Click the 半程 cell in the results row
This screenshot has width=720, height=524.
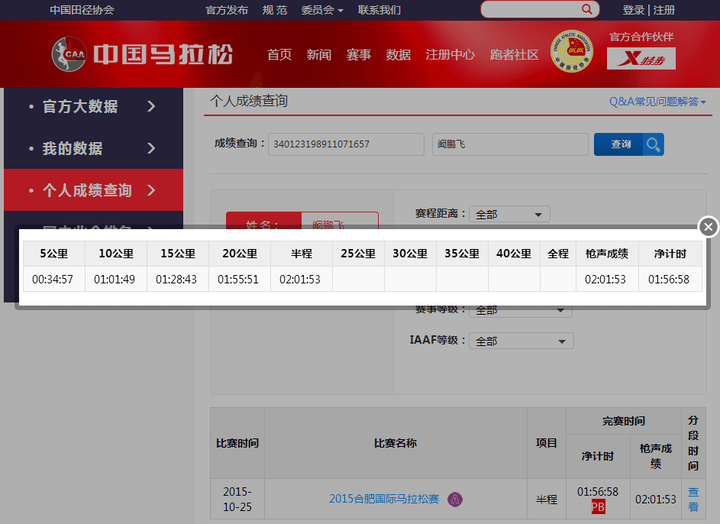click(x=546, y=499)
